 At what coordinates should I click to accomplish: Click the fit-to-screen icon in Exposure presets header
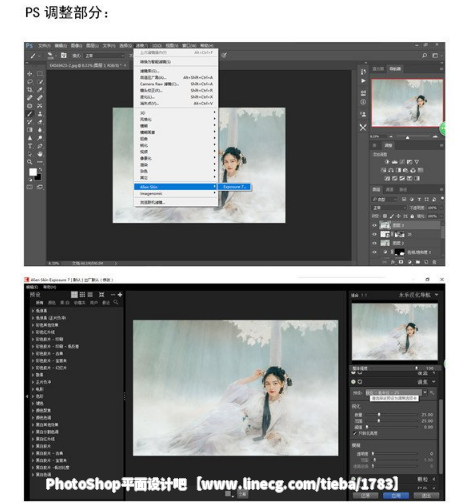(102, 295)
